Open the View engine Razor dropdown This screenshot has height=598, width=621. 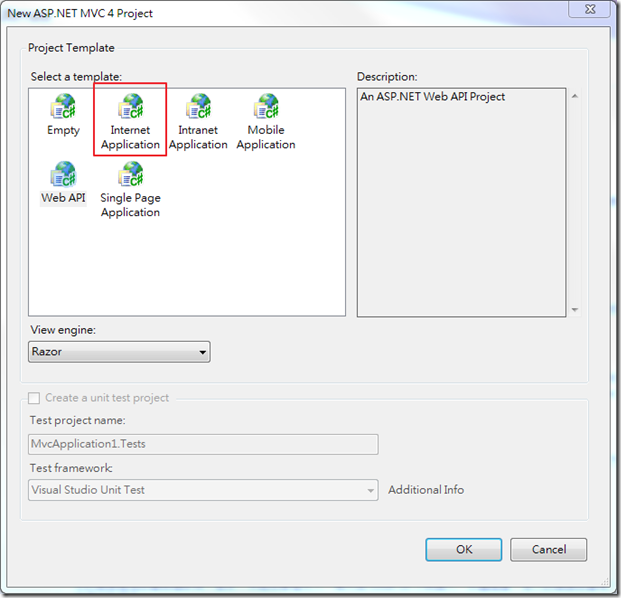119,352
